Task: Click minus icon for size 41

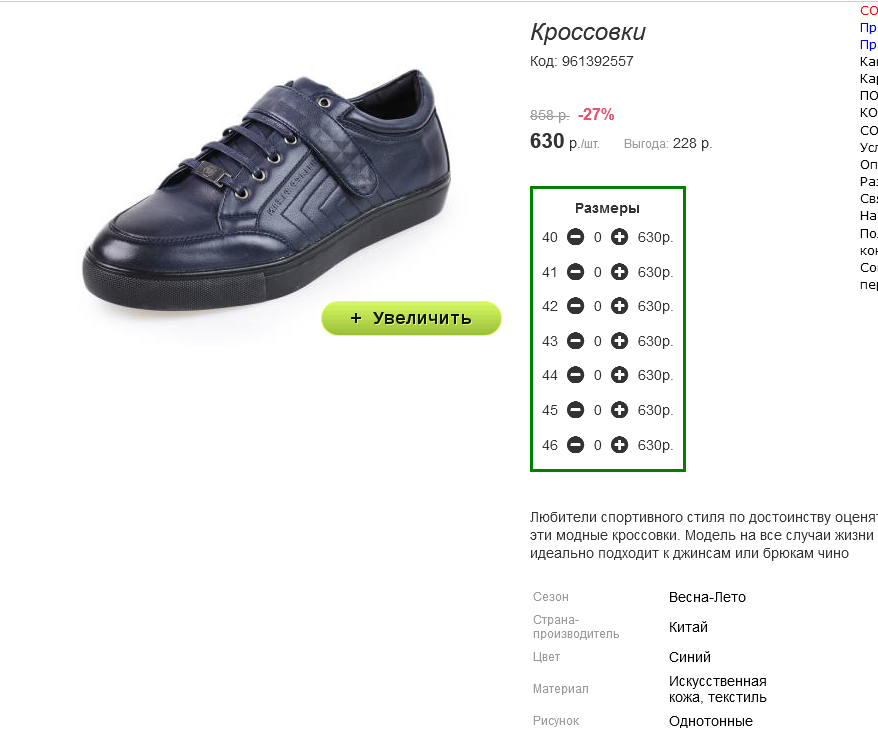Action: pos(575,272)
